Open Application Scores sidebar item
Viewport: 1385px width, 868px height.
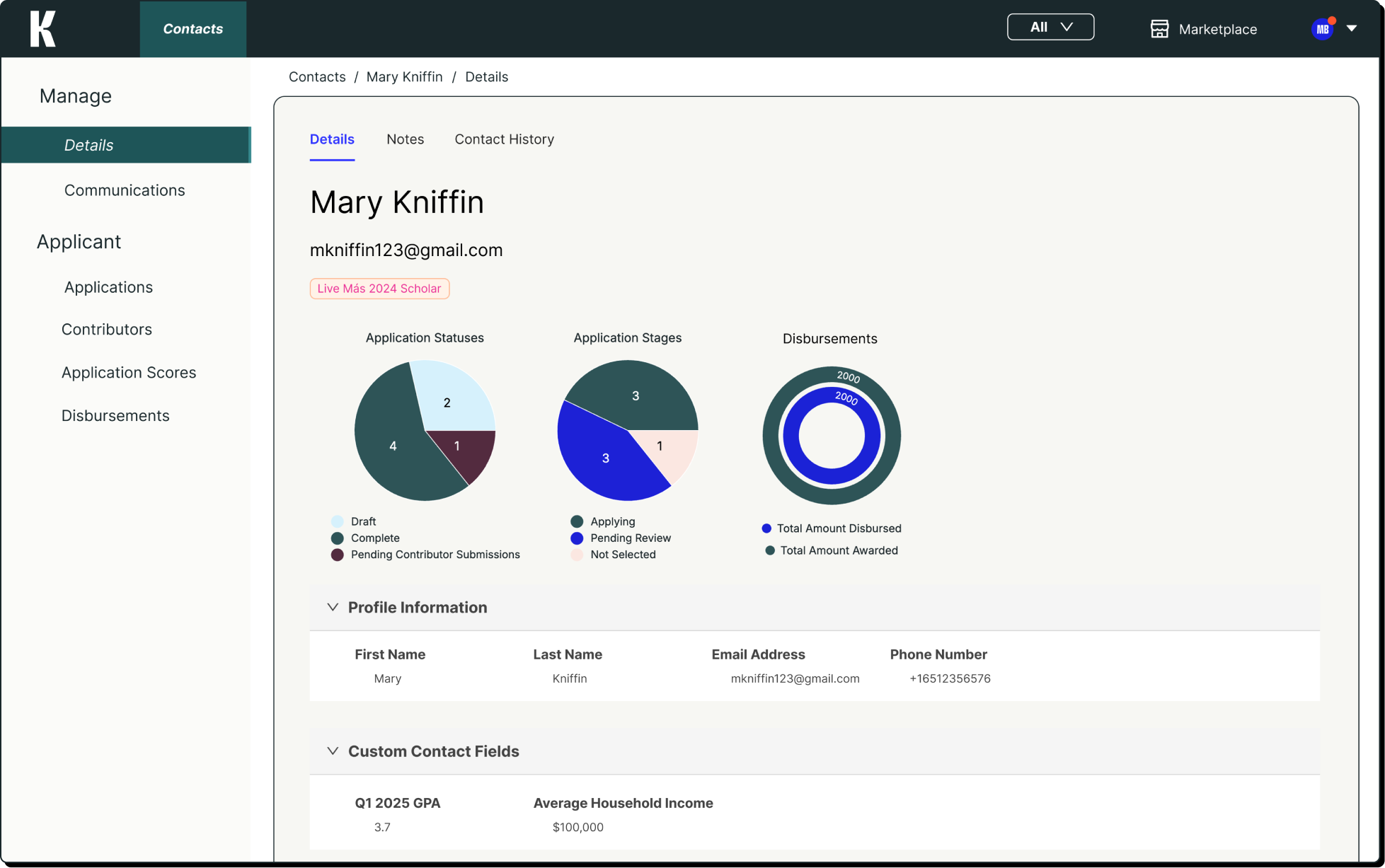pyautogui.click(x=129, y=373)
